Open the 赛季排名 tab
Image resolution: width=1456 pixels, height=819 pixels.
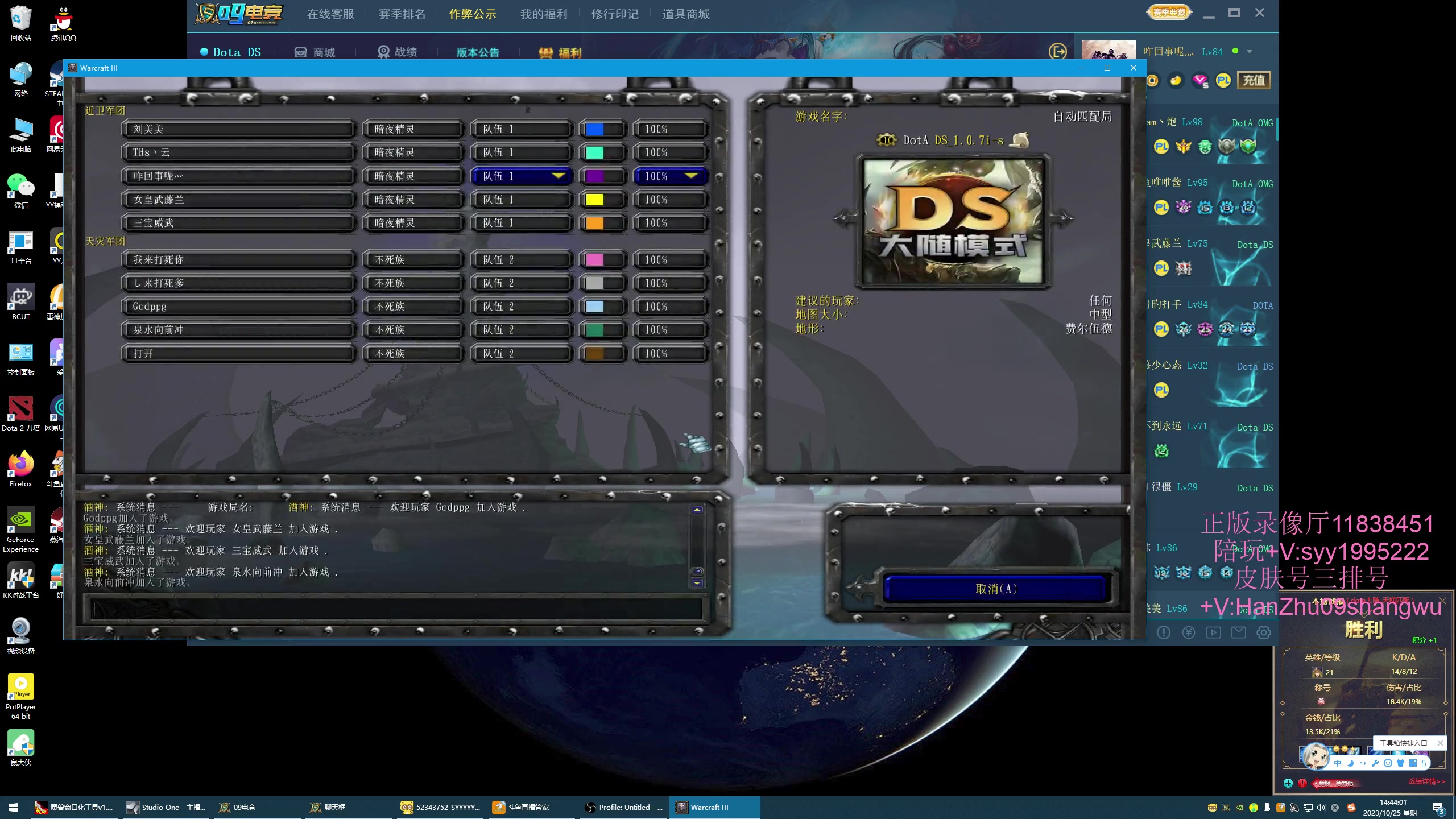(x=402, y=14)
